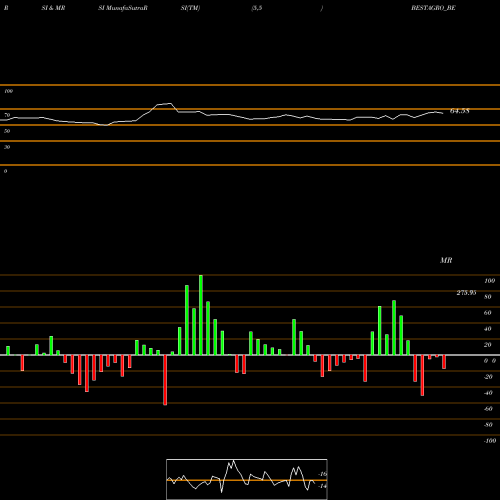
Task: Open the mini line chart thumbnail at bottom
Action: [247, 479]
